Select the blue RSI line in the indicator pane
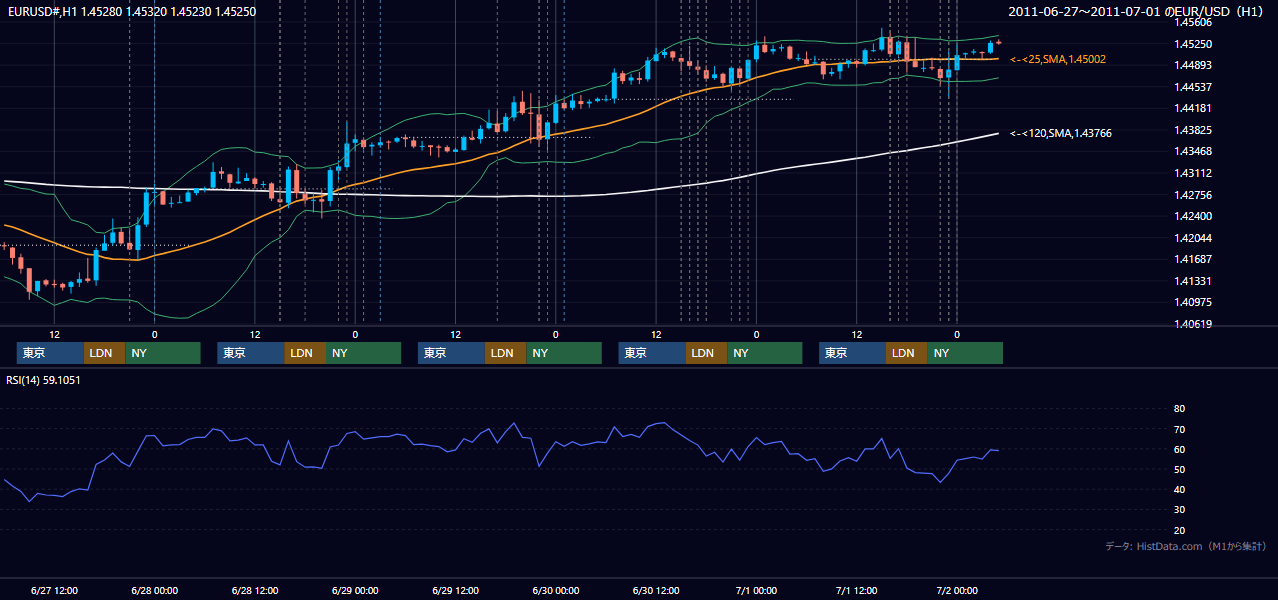The image size is (1278, 600). (x=500, y=436)
